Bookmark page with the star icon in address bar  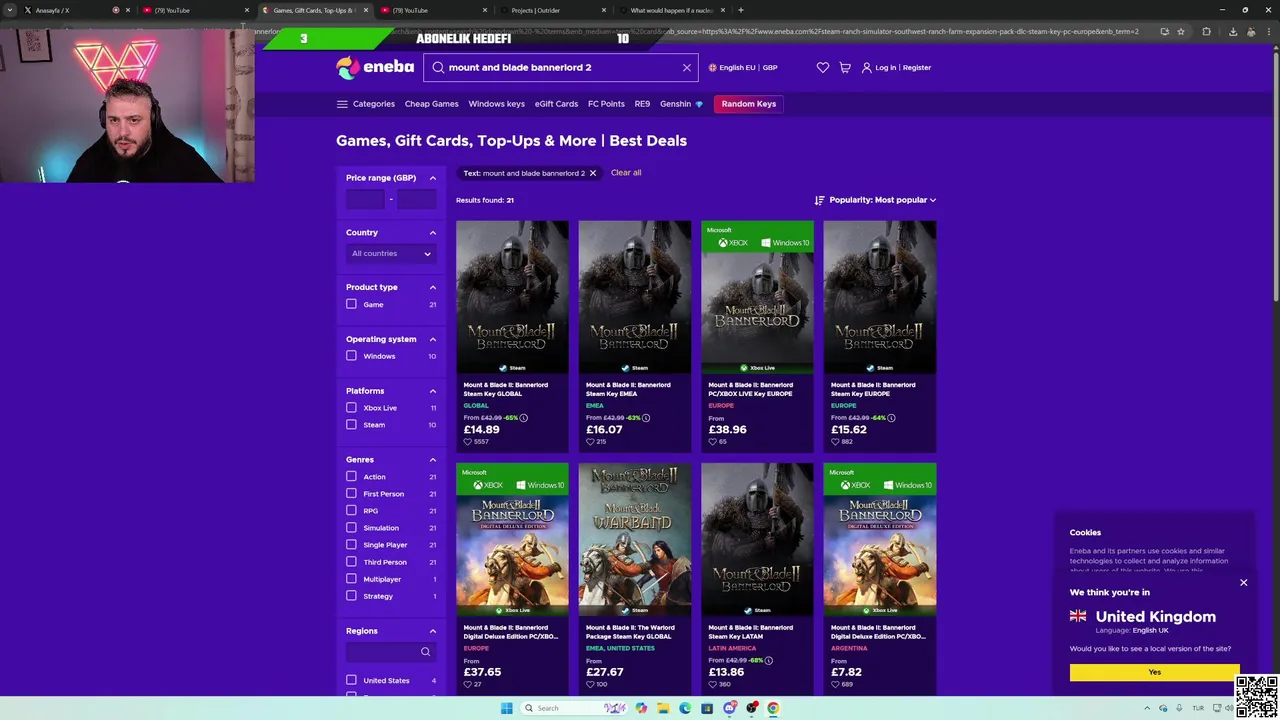click(x=1180, y=32)
